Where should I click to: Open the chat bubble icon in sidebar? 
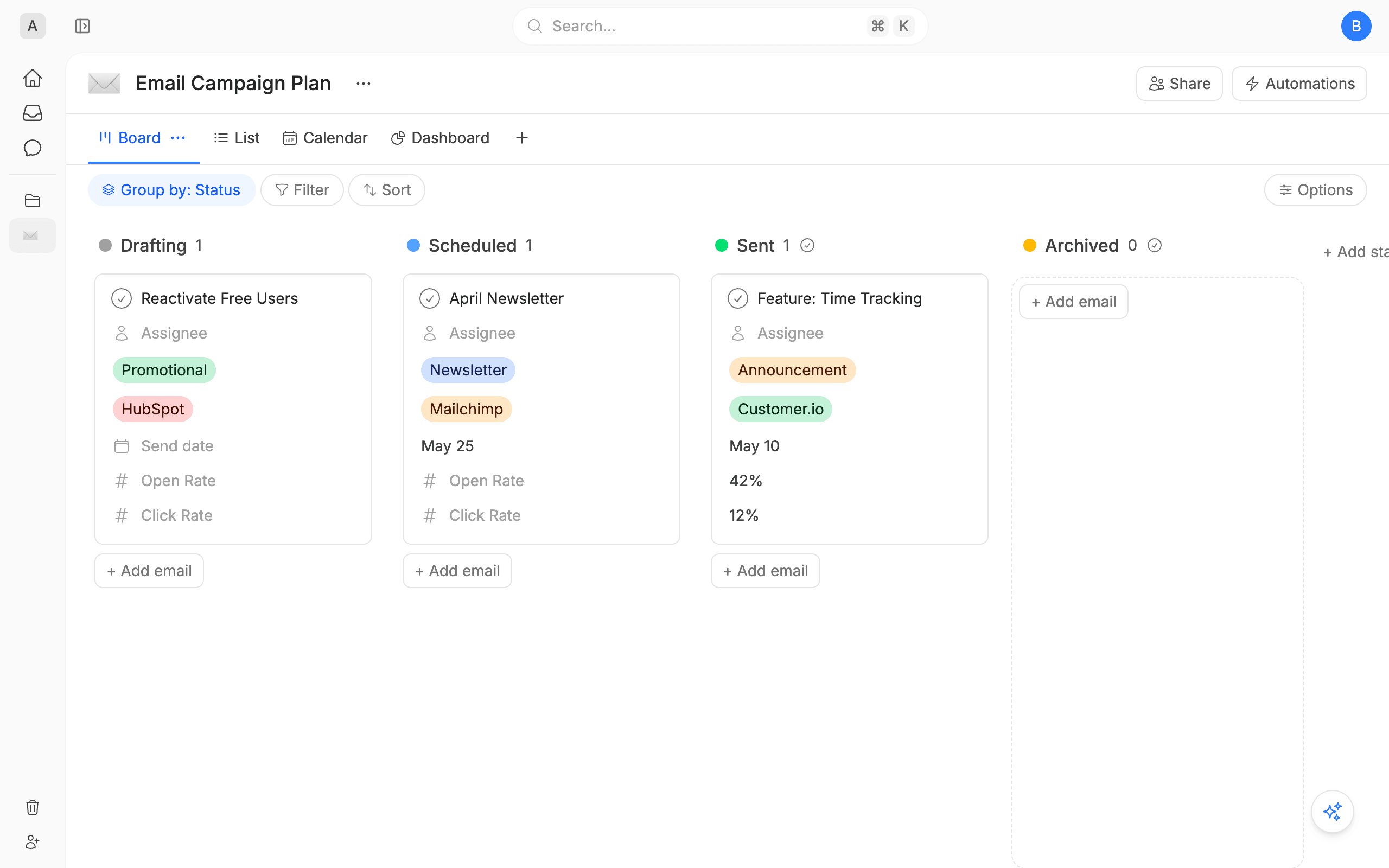(x=33, y=148)
